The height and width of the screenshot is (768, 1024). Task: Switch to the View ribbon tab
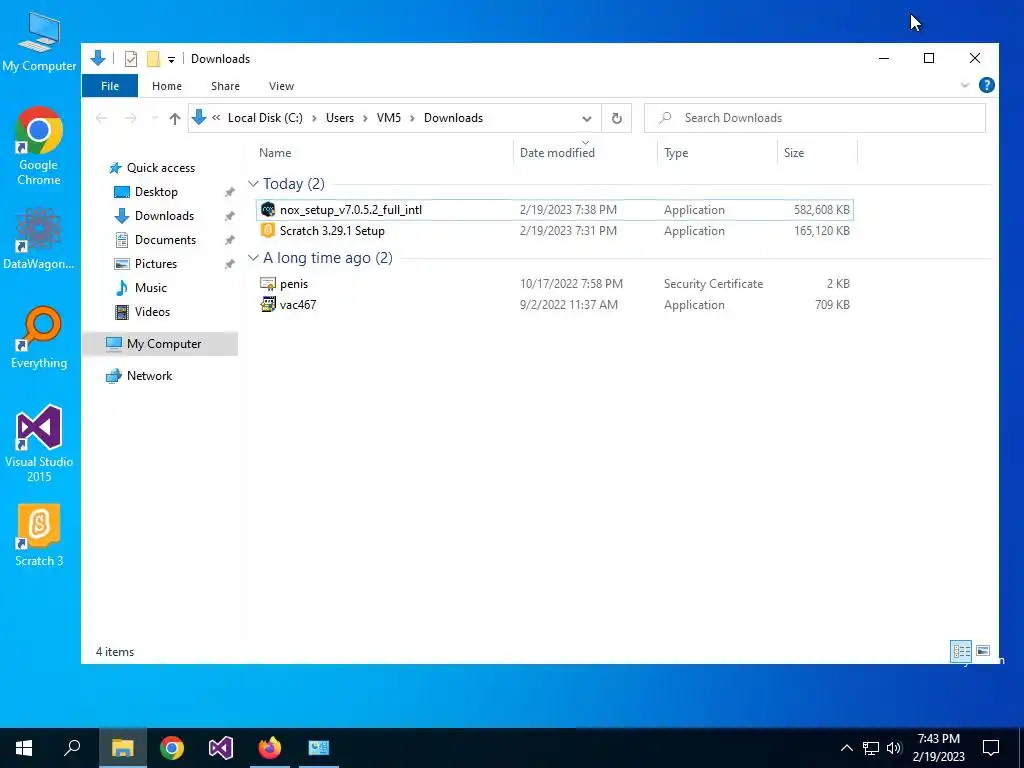(281, 86)
